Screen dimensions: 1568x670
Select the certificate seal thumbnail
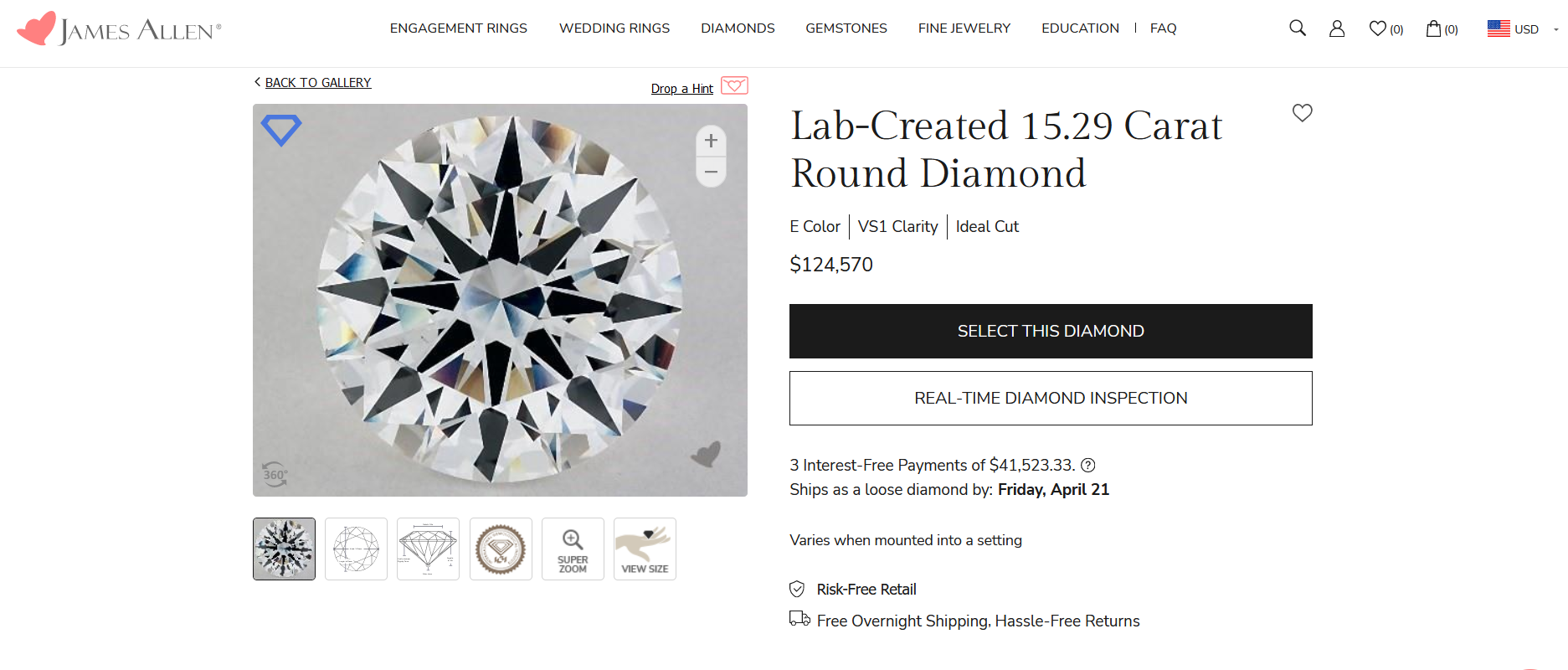coord(501,549)
